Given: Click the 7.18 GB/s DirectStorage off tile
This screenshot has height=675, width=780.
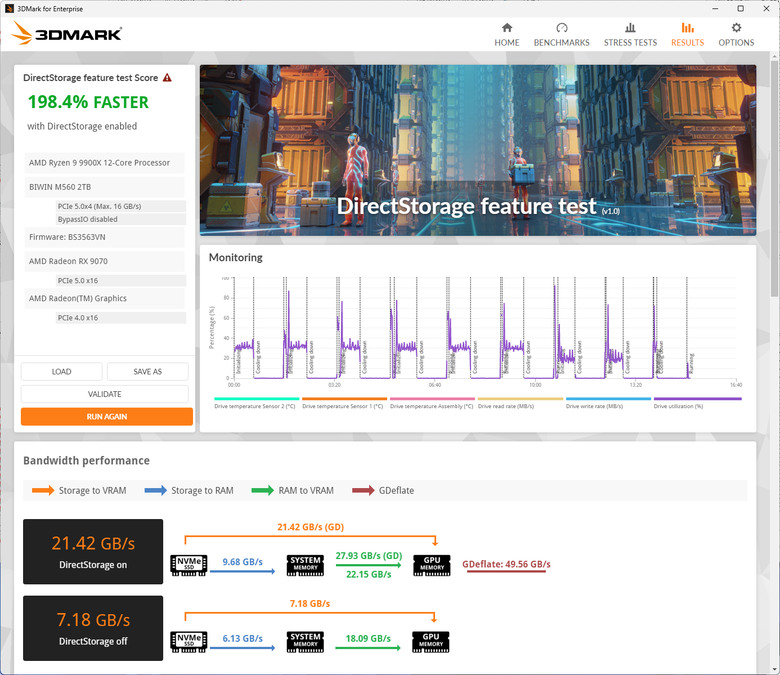Looking at the screenshot, I should tap(93, 628).
